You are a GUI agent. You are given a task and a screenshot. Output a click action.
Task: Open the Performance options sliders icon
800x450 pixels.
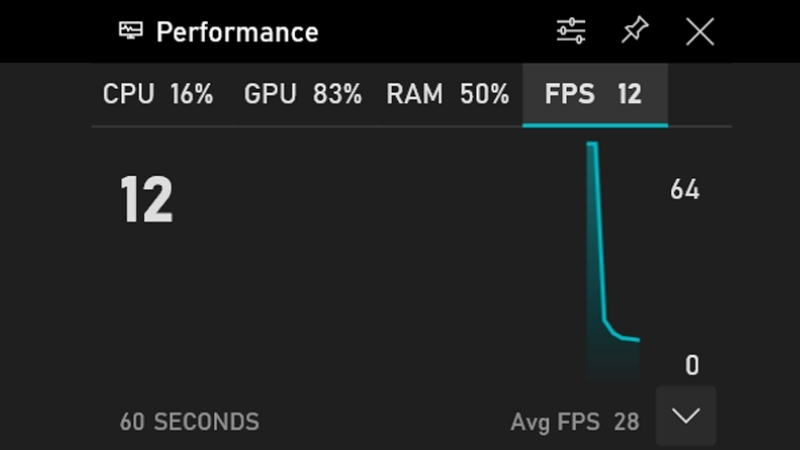pos(571,31)
